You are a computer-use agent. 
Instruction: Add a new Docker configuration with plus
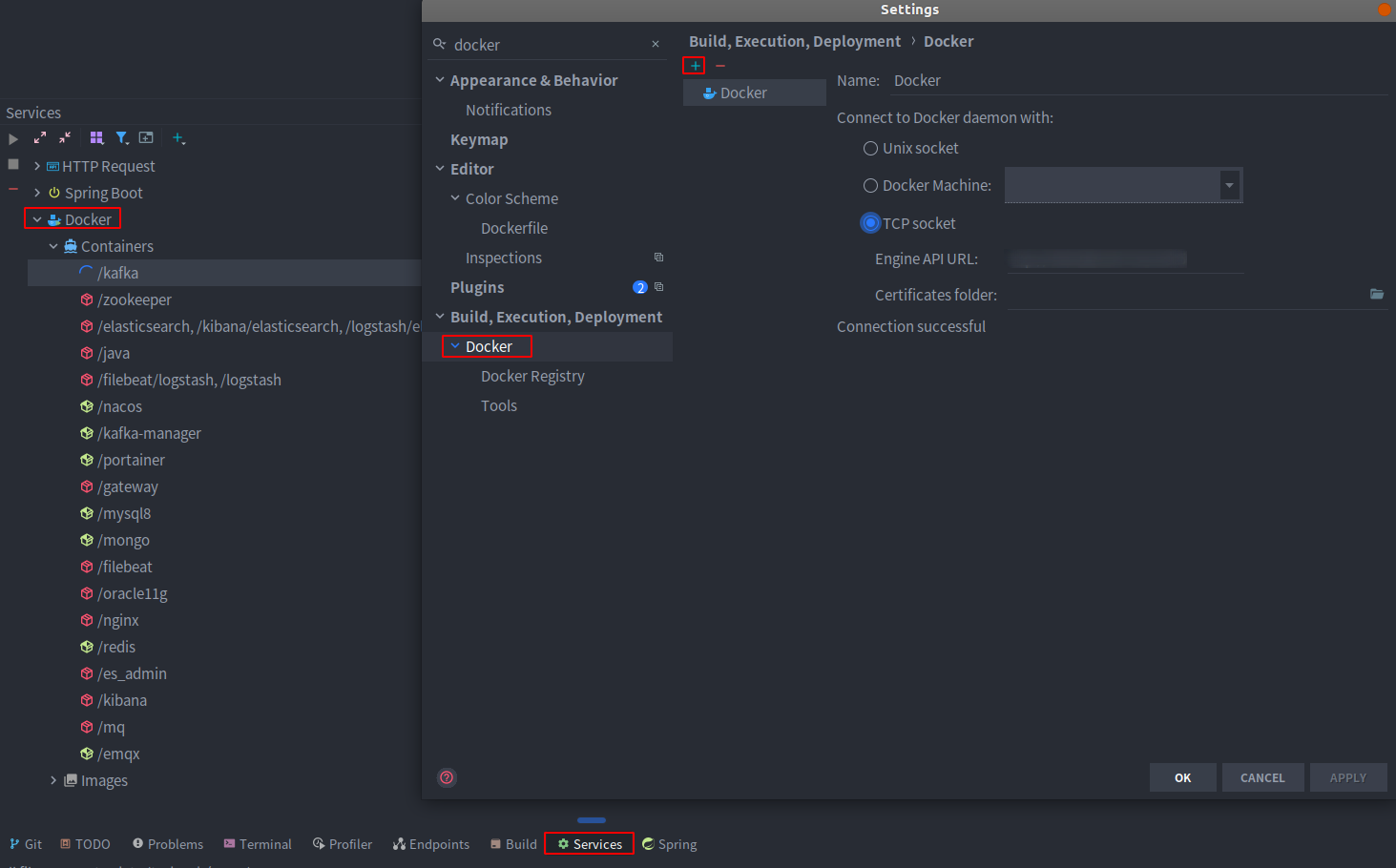695,66
